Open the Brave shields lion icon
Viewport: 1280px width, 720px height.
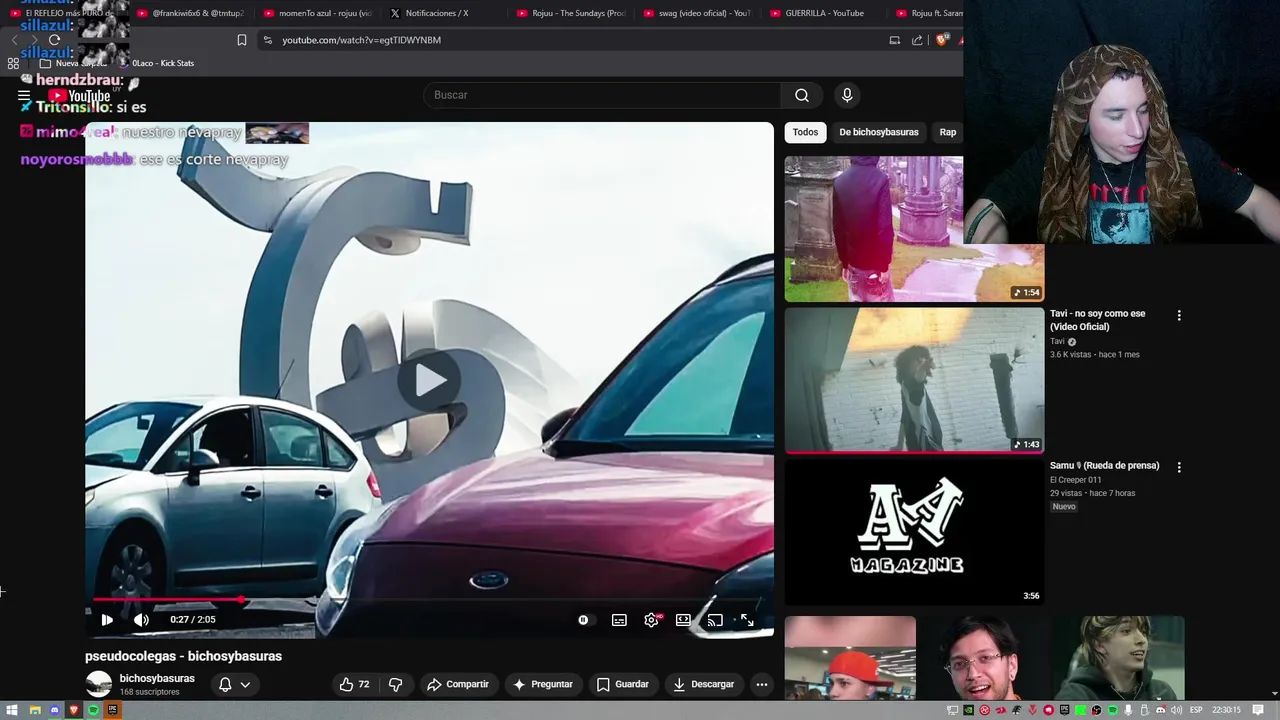point(942,40)
